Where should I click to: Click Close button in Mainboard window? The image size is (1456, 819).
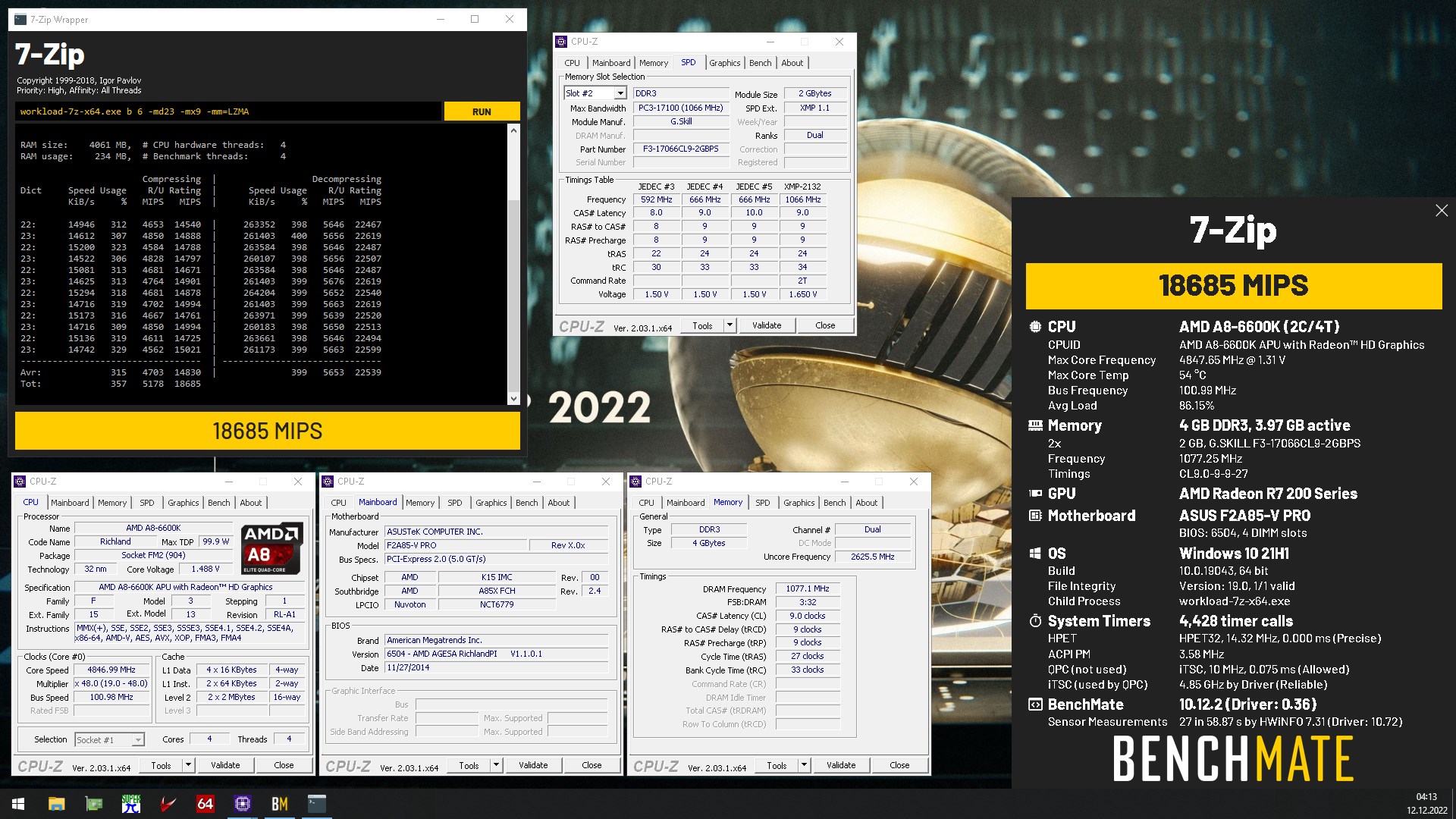[591, 765]
